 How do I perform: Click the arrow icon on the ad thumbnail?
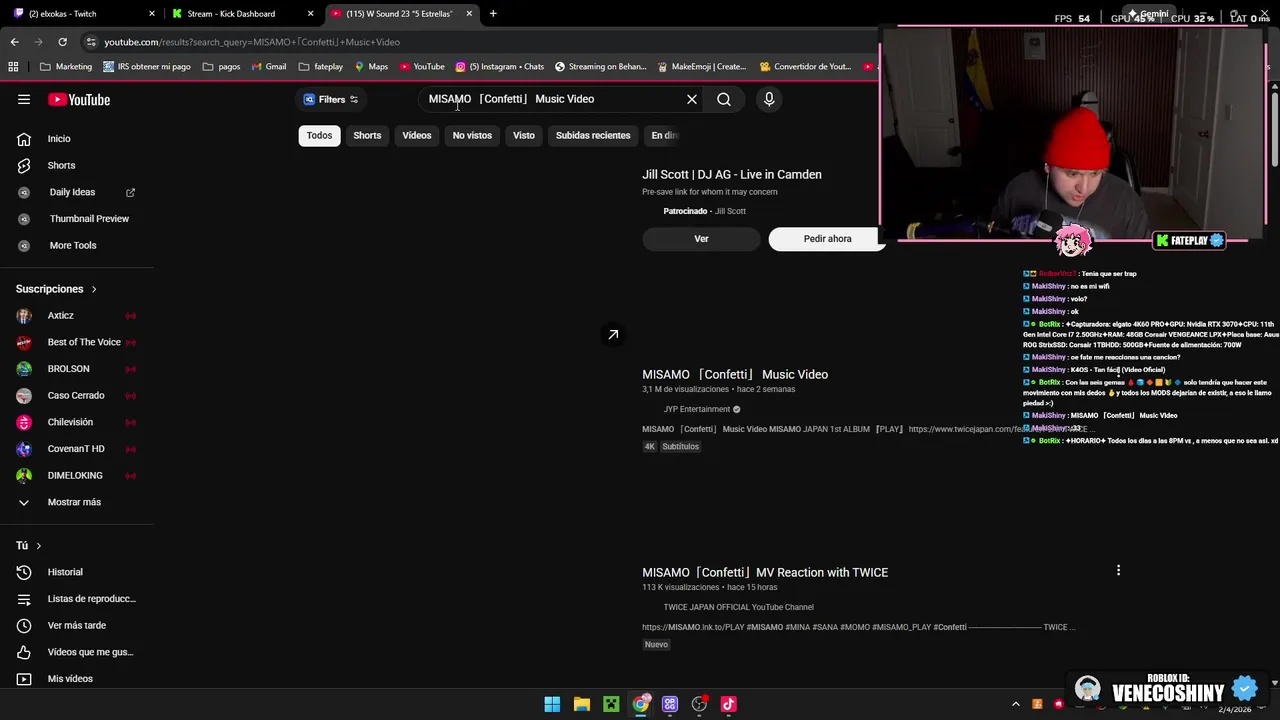tap(613, 334)
